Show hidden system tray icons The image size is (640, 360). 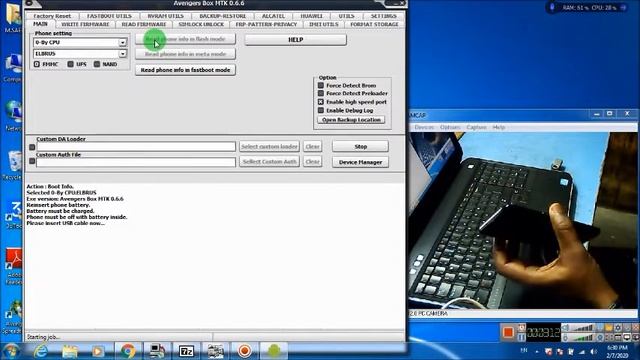click(x=537, y=351)
